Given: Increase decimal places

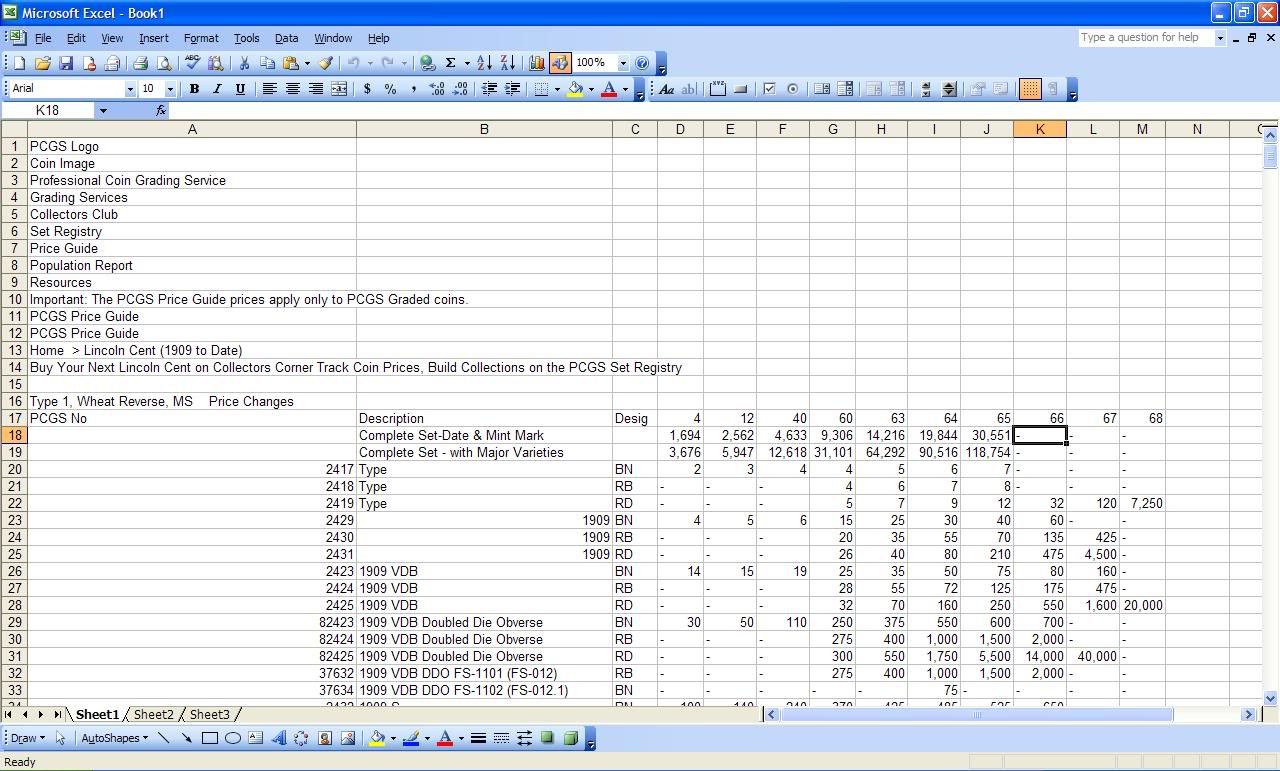Looking at the screenshot, I should coord(437,89).
